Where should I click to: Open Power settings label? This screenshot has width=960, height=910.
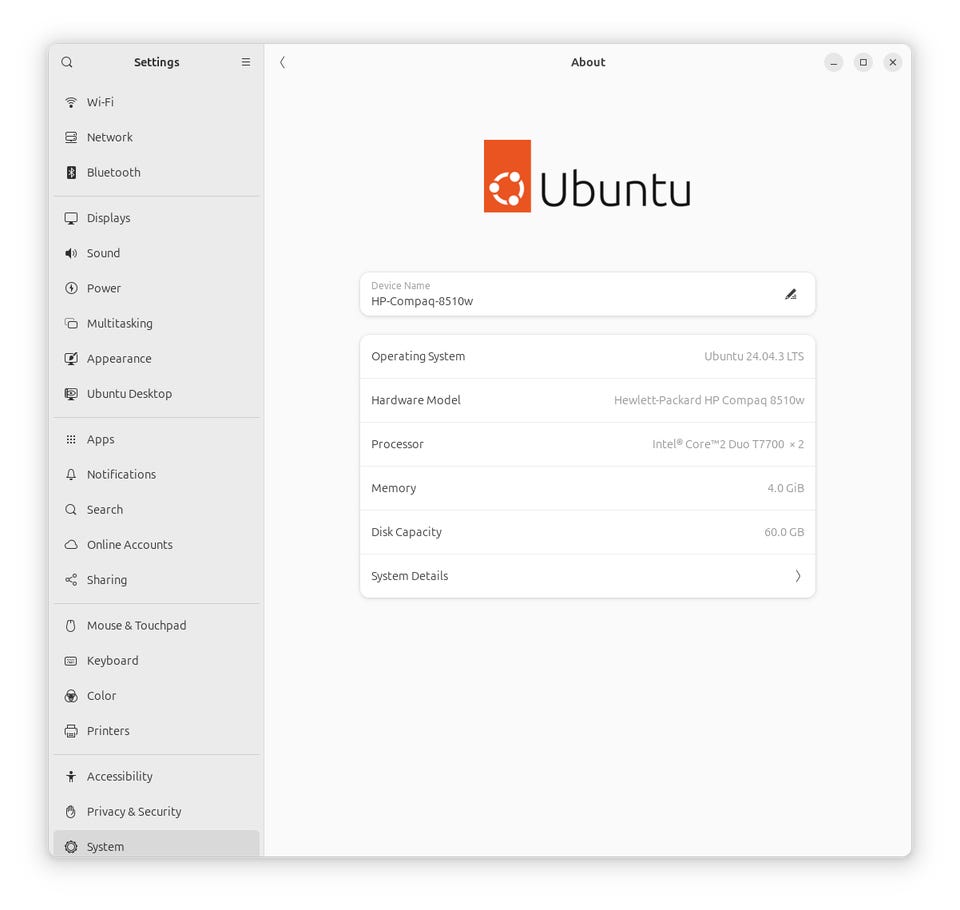click(x=103, y=288)
